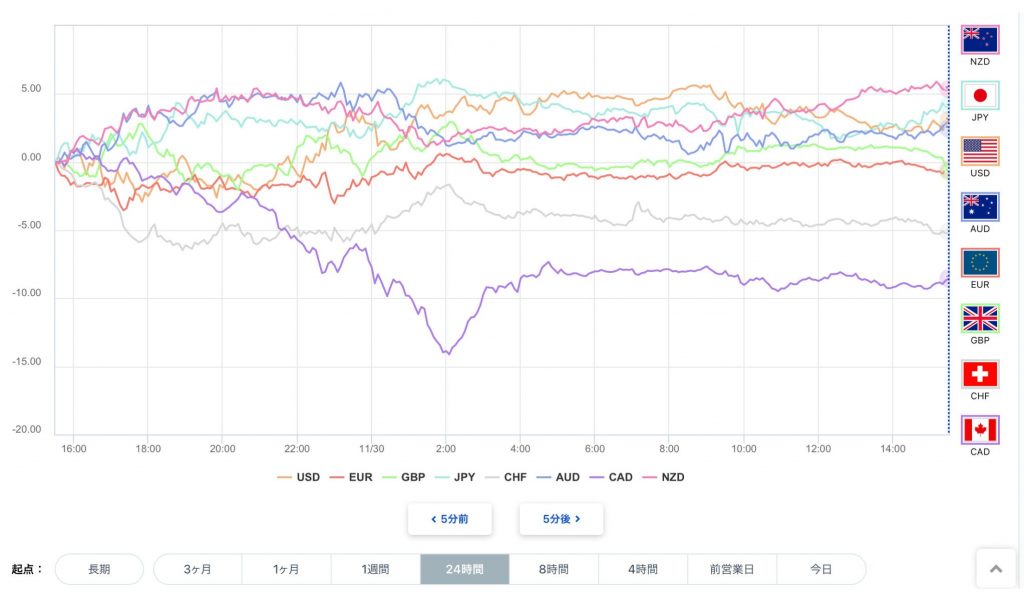Click the NZD New Zealand flag icon
1024x601 pixels.
coord(980,40)
